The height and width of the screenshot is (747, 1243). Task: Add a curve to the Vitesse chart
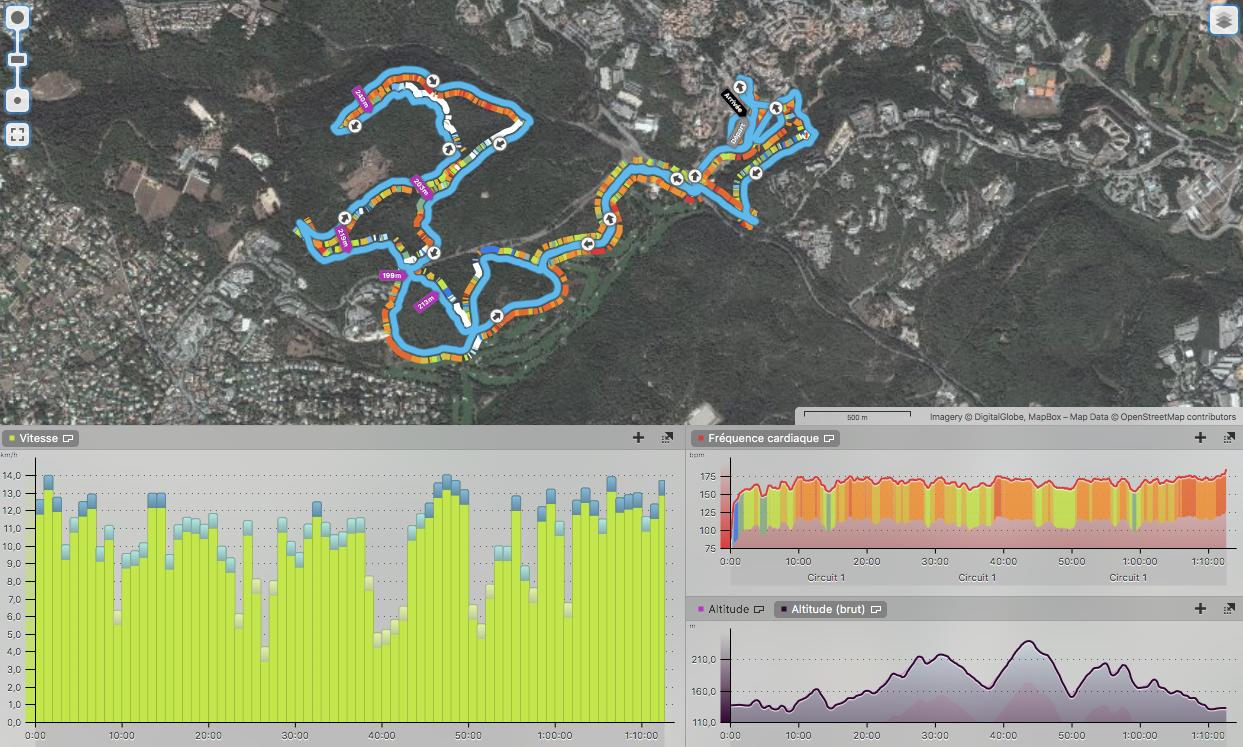click(x=638, y=437)
